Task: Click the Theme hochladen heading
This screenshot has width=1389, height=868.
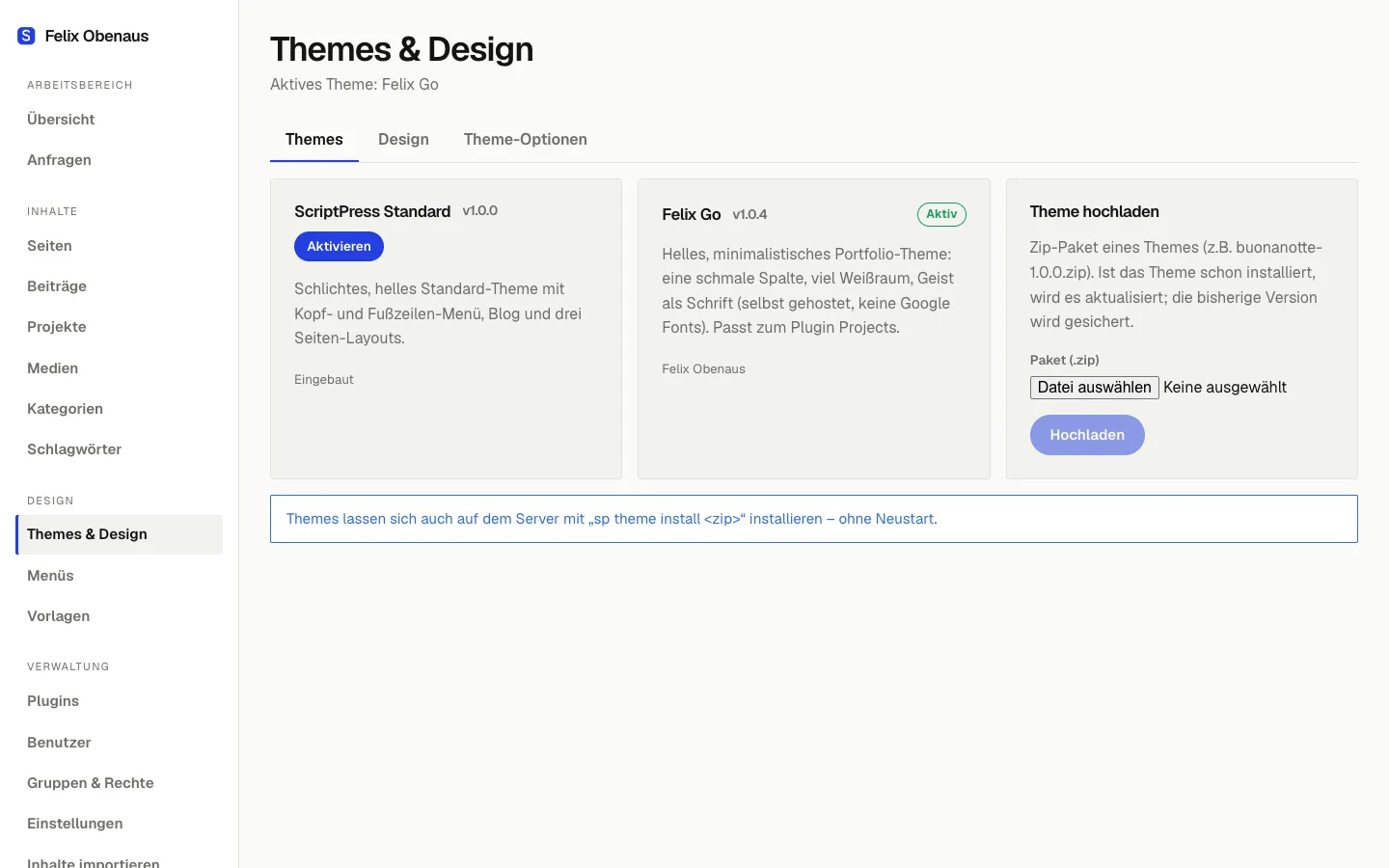Action: tap(1094, 211)
